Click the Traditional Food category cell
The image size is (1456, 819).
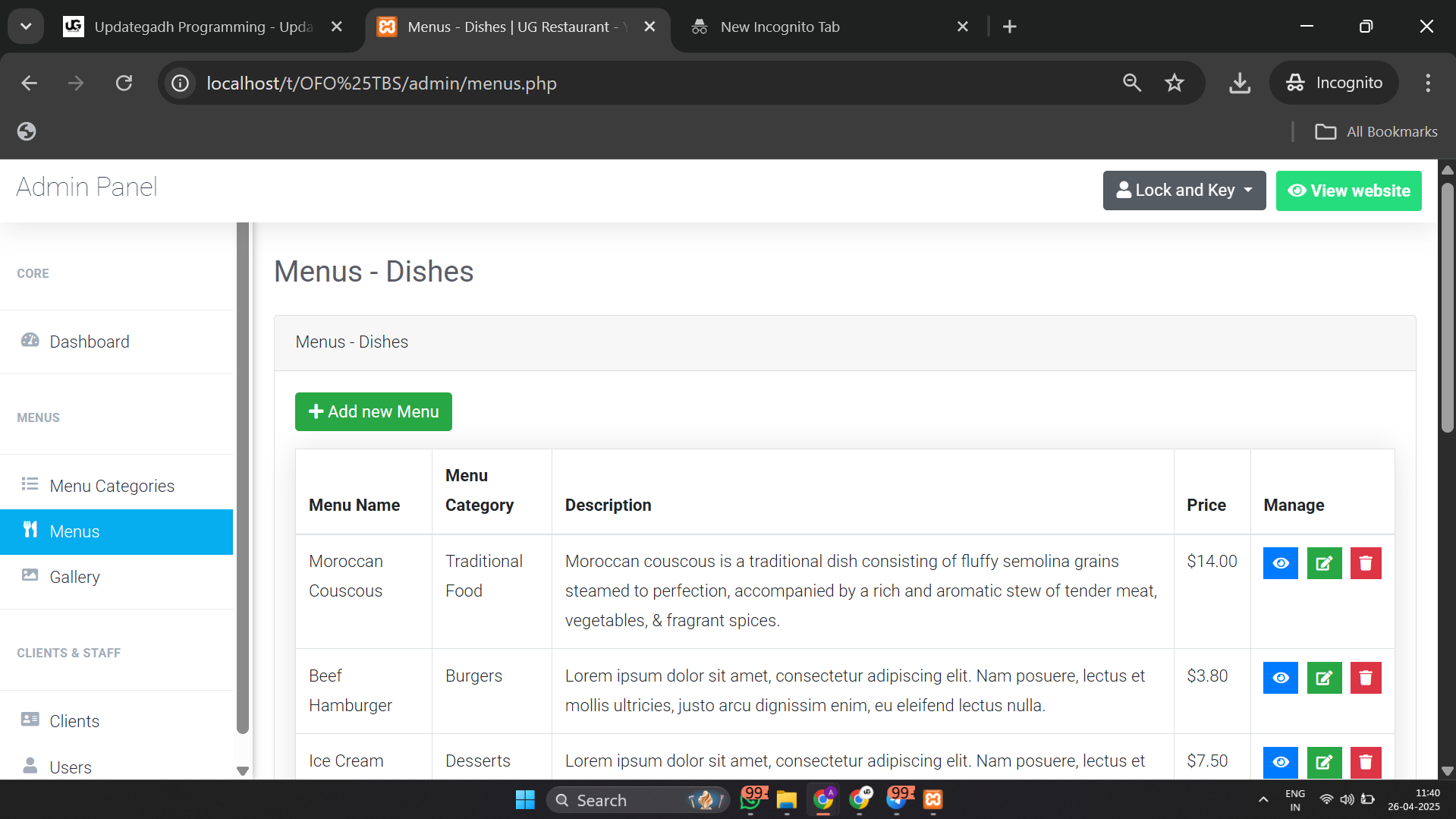coord(492,591)
